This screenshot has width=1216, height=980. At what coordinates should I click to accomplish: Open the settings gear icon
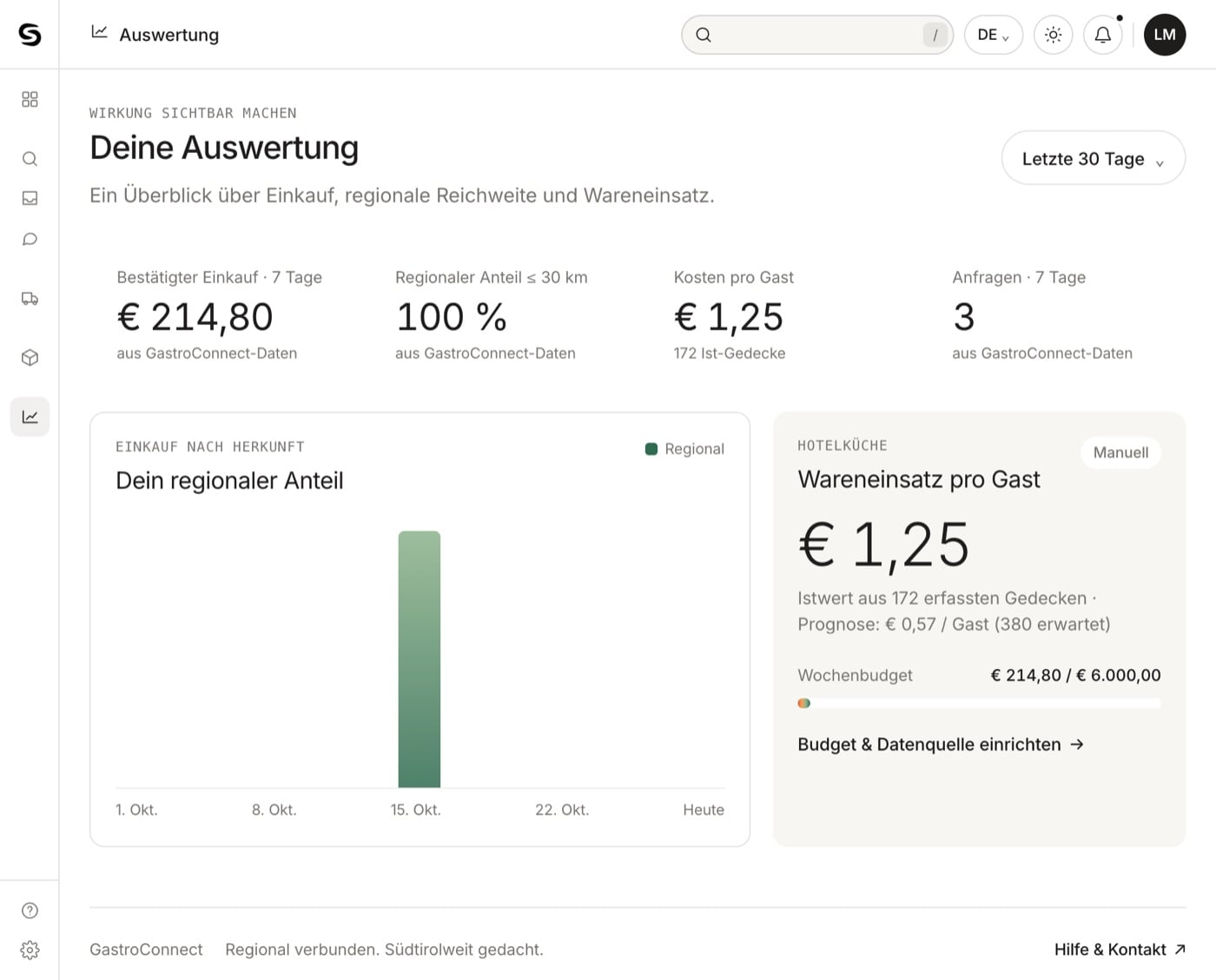[x=30, y=950]
